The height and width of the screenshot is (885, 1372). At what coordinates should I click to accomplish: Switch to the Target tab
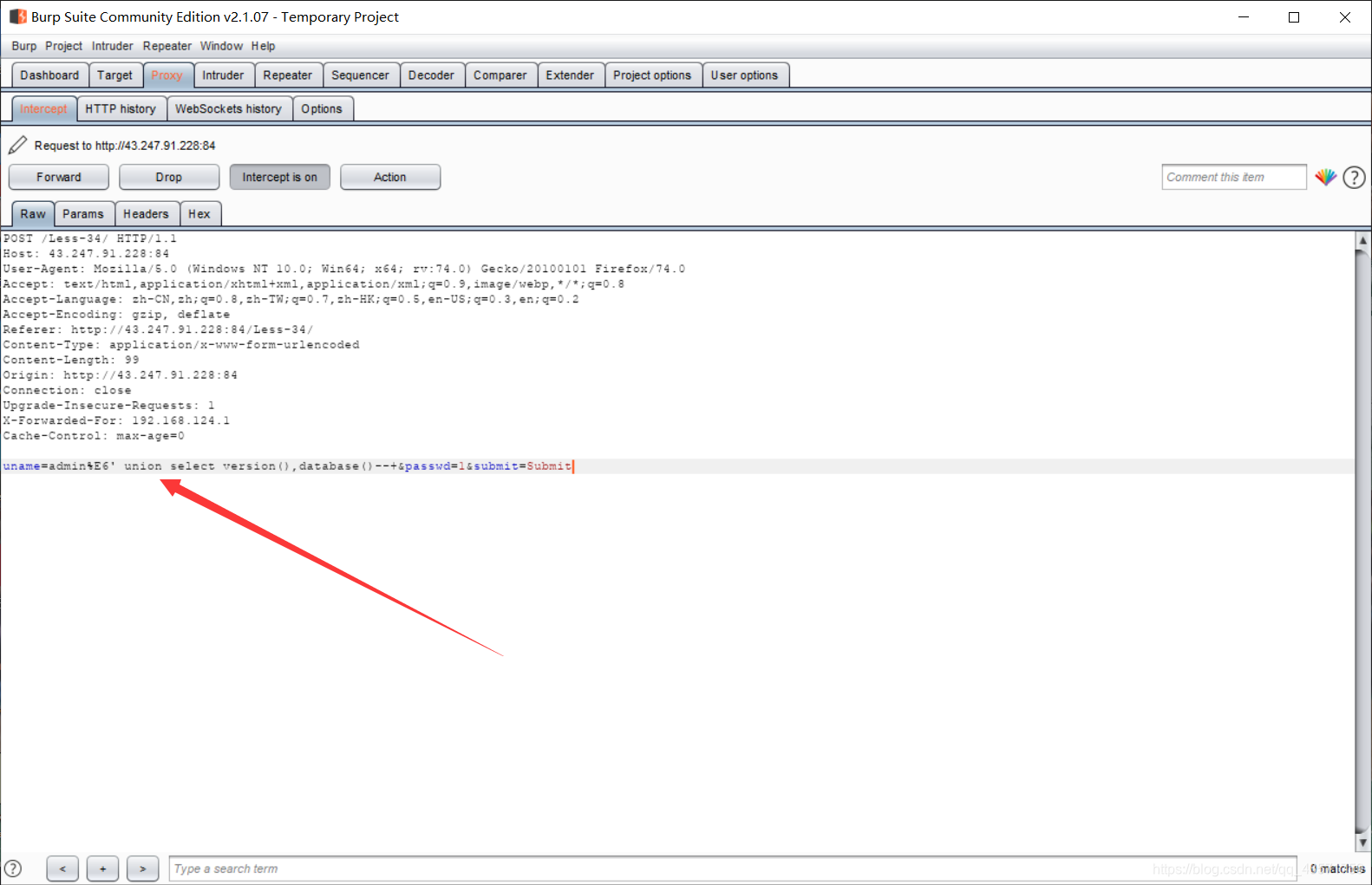pyautogui.click(x=114, y=75)
